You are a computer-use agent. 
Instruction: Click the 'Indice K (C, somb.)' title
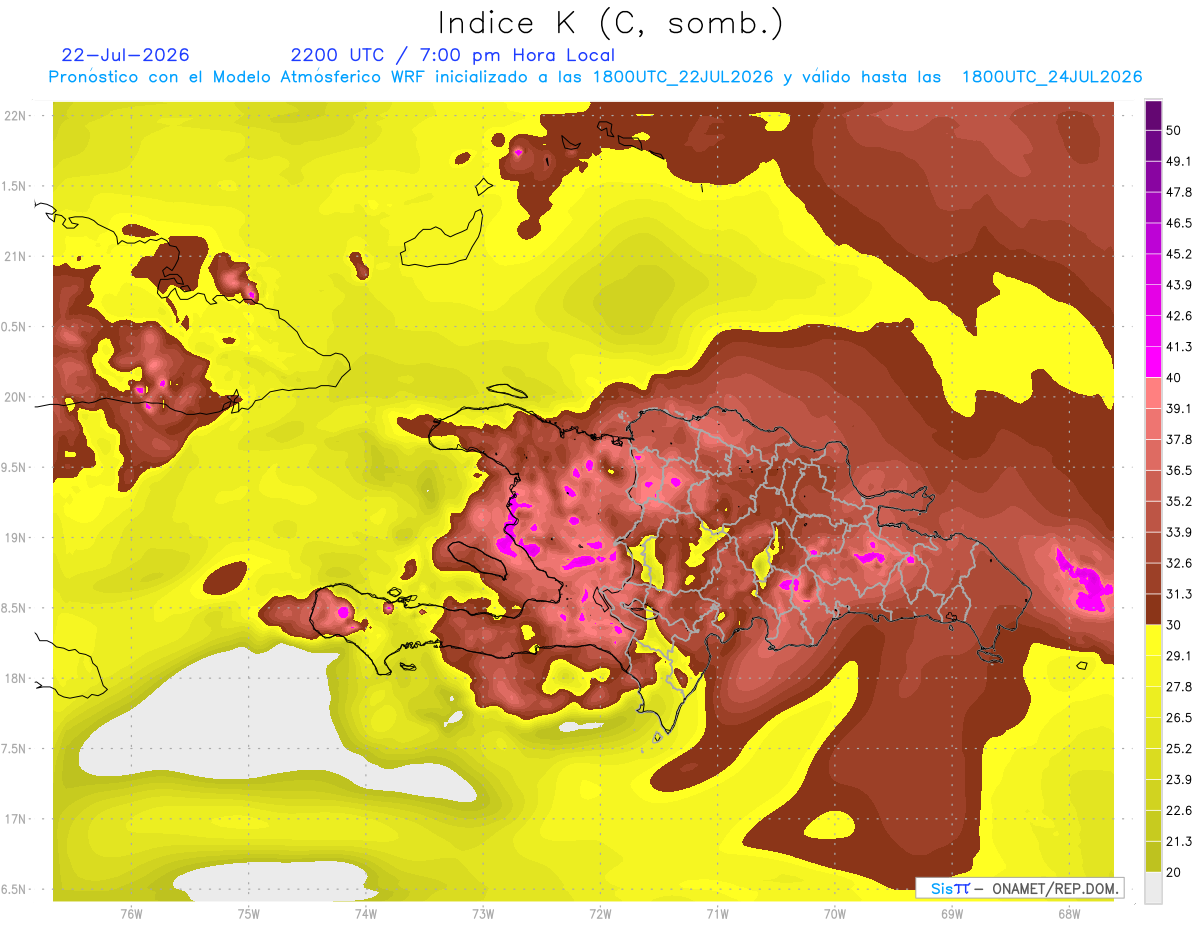(x=610, y=23)
